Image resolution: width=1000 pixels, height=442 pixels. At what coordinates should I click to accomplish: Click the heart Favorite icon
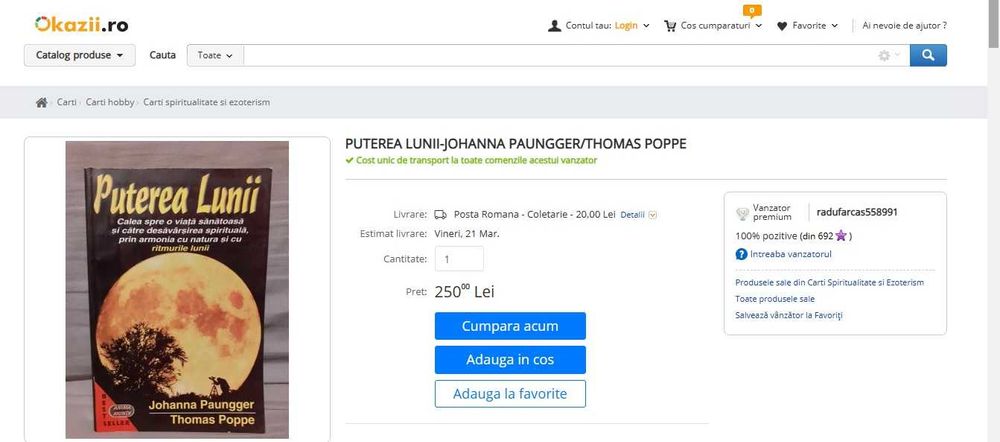[783, 26]
